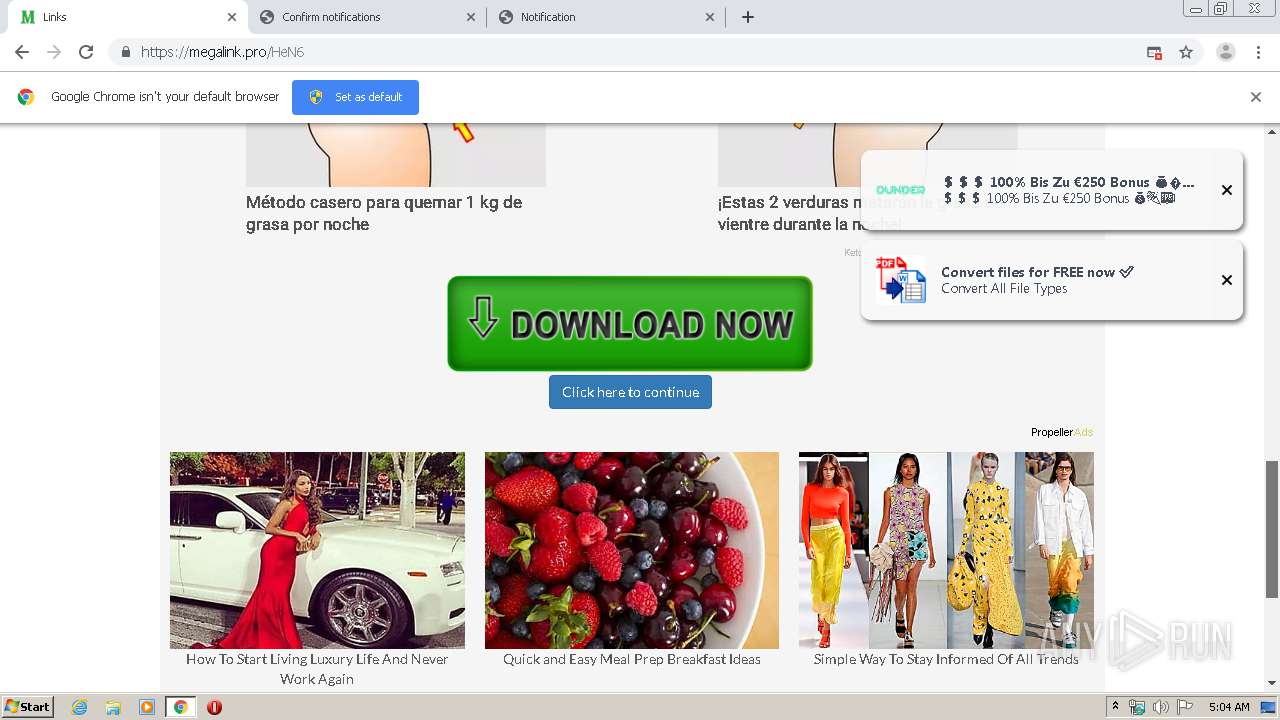The height and width of the screenshot is (720, 1280).
Task: Click the Show desktop button
Action: (x=1270, y=707)
